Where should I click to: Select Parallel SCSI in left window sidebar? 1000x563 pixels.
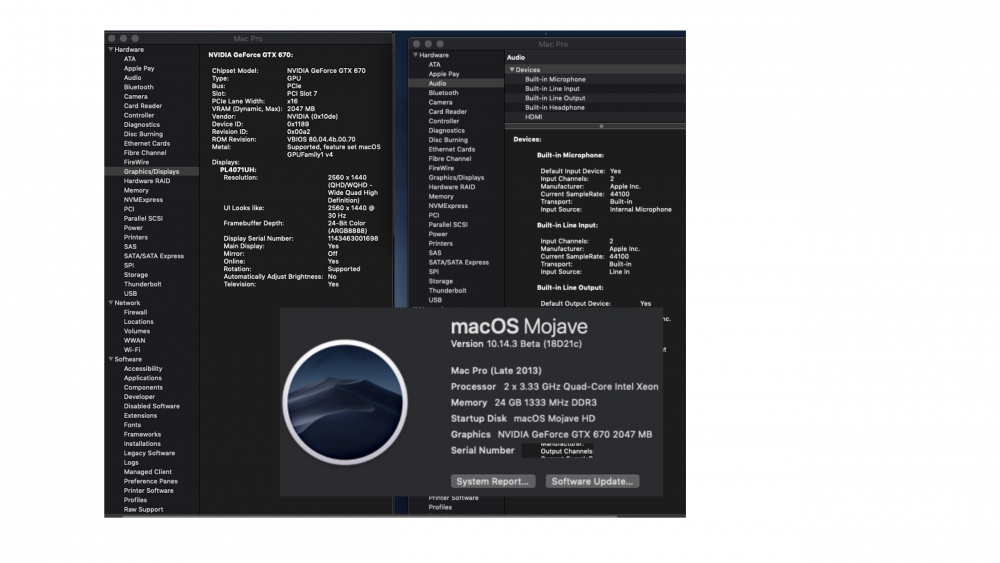click(143, 219)
